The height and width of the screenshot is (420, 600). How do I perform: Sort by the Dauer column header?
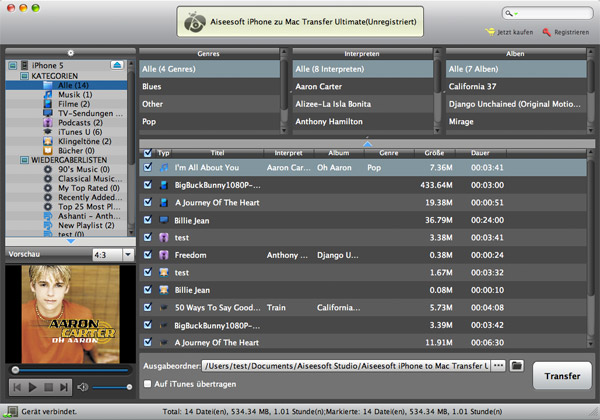click(480, 153)
